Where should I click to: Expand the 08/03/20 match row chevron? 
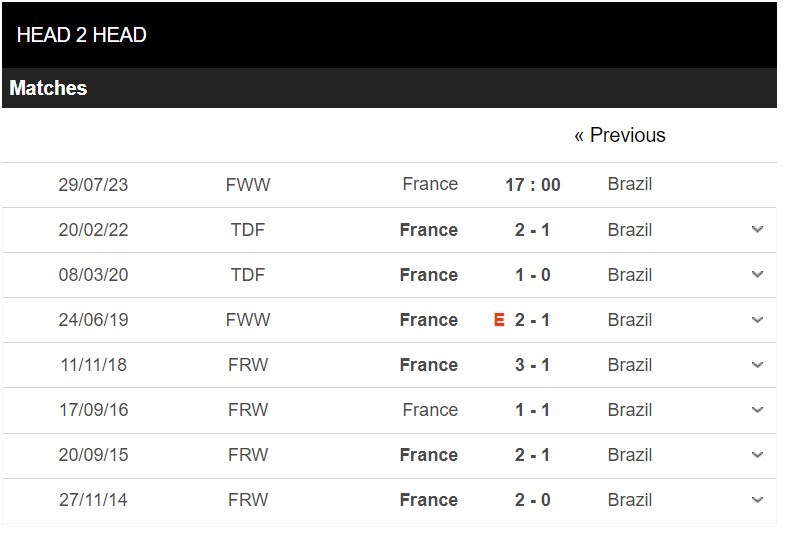point(757,274)
